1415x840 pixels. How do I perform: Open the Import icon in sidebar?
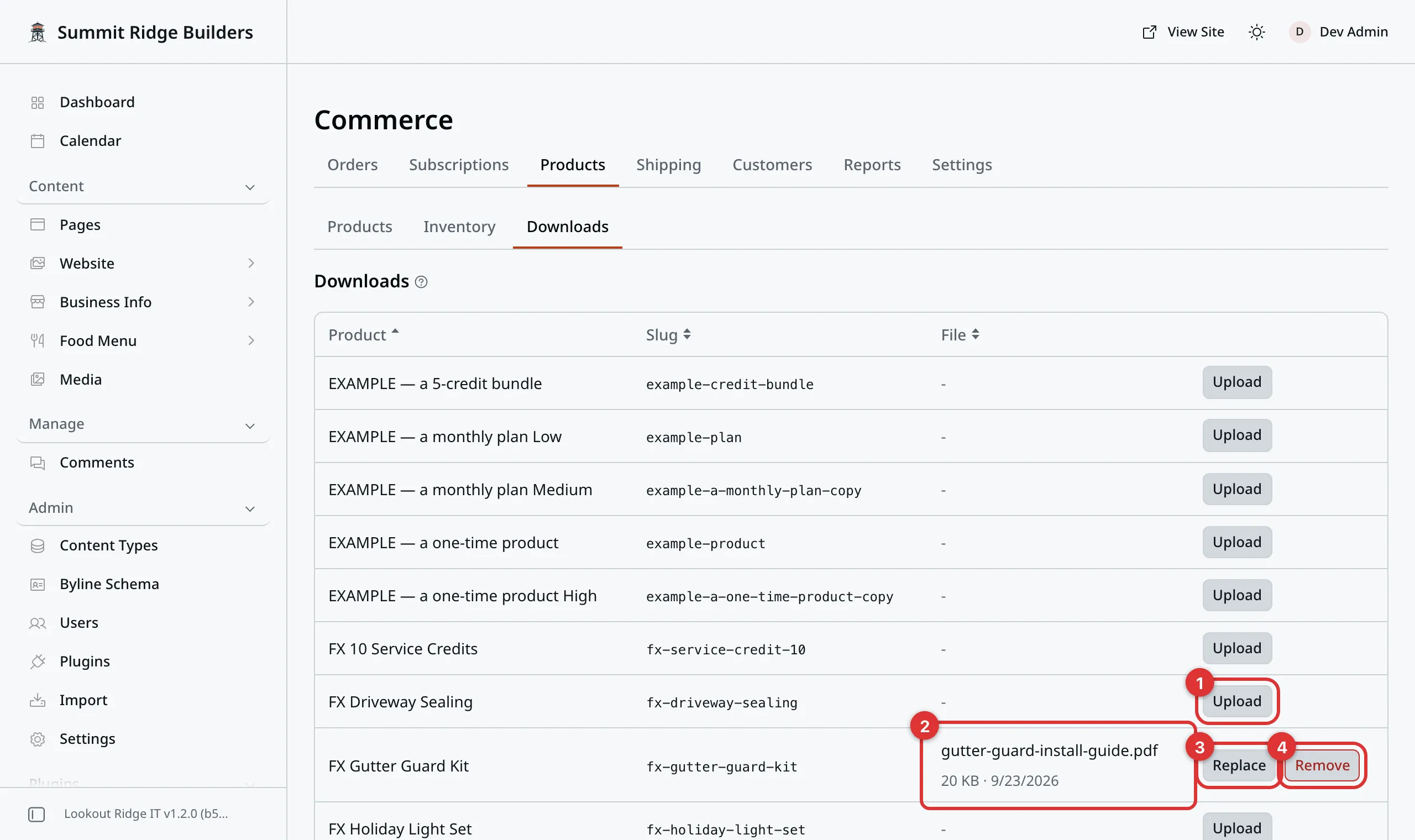[38, 700]
